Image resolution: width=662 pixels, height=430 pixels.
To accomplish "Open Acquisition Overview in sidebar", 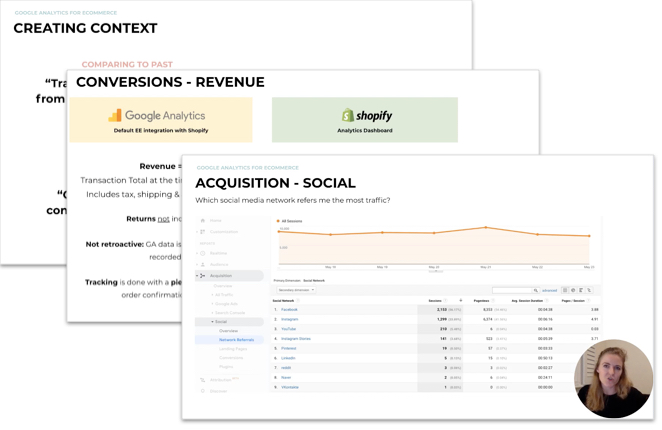I will [223, 286].
